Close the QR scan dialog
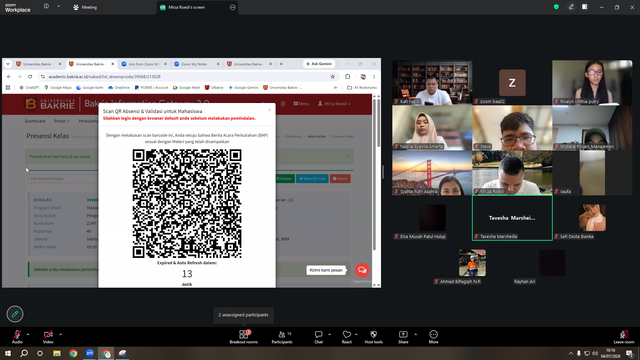The width and height of the screenshot is (640, 360). pos(269,110)
